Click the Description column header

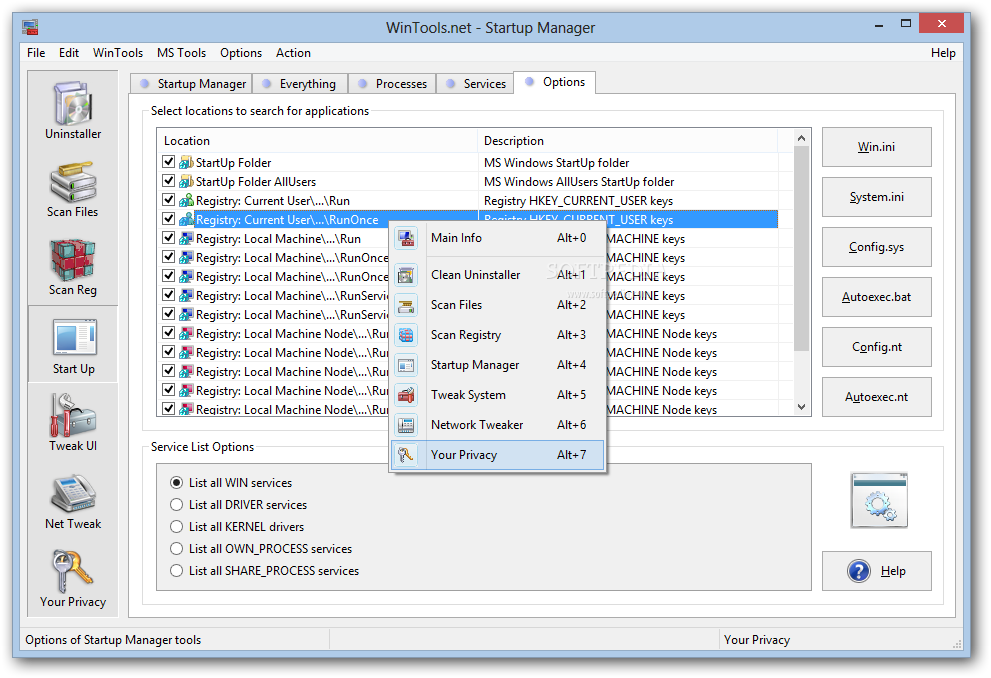[628, 141]
